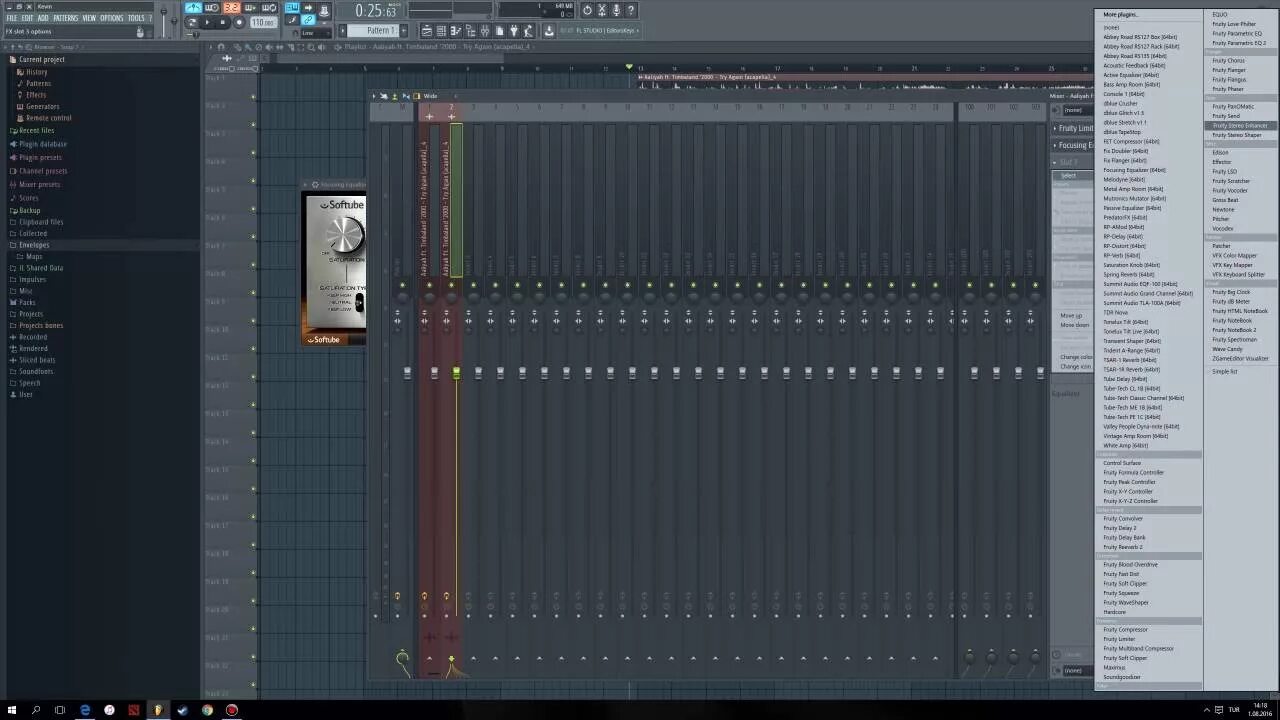
Task: Open the PATTERNS menu
Action: click(65, 18)
